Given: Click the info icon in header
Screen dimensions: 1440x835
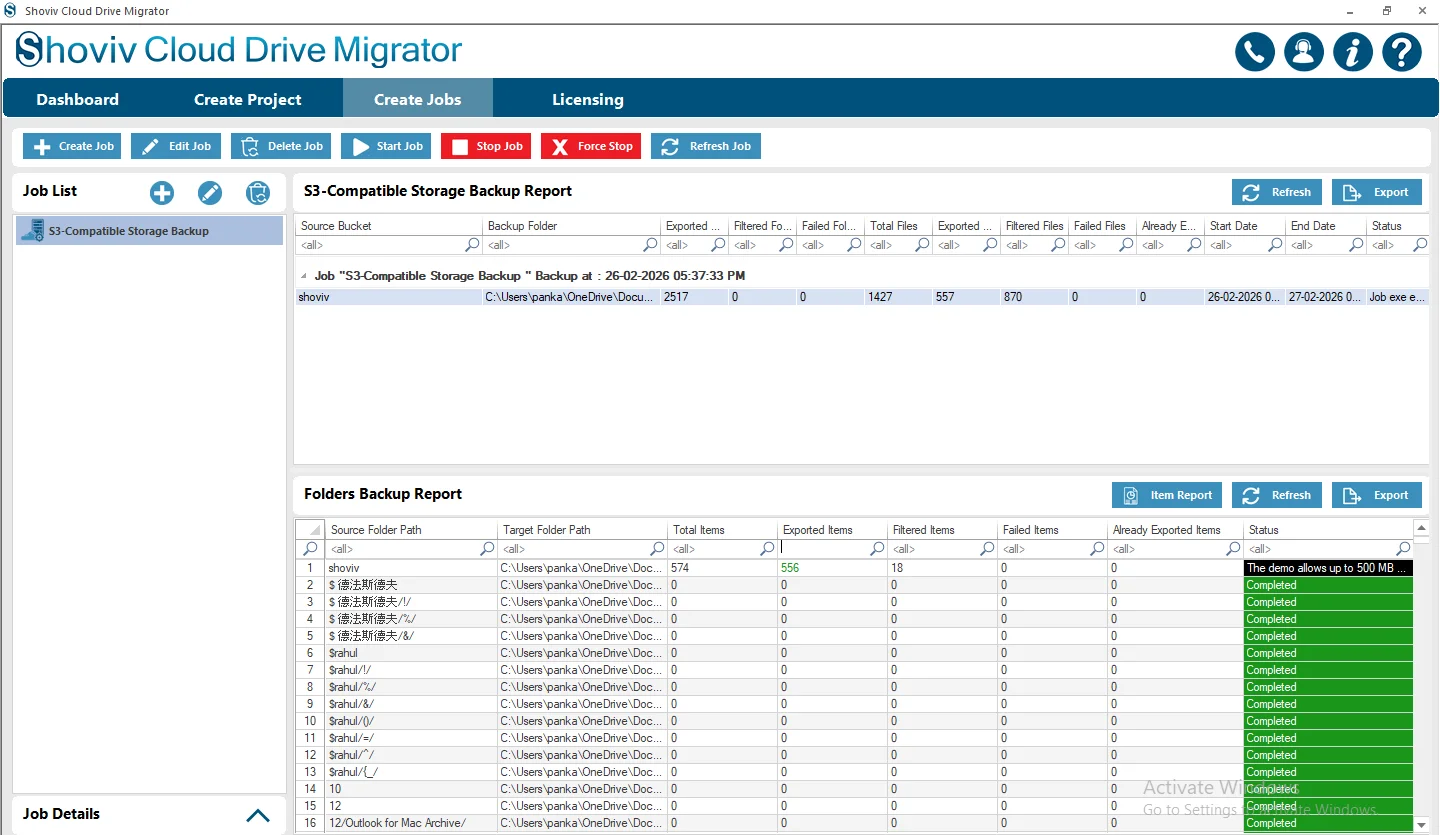Looking at the screenshot, I should click(x=1353, y=52).
